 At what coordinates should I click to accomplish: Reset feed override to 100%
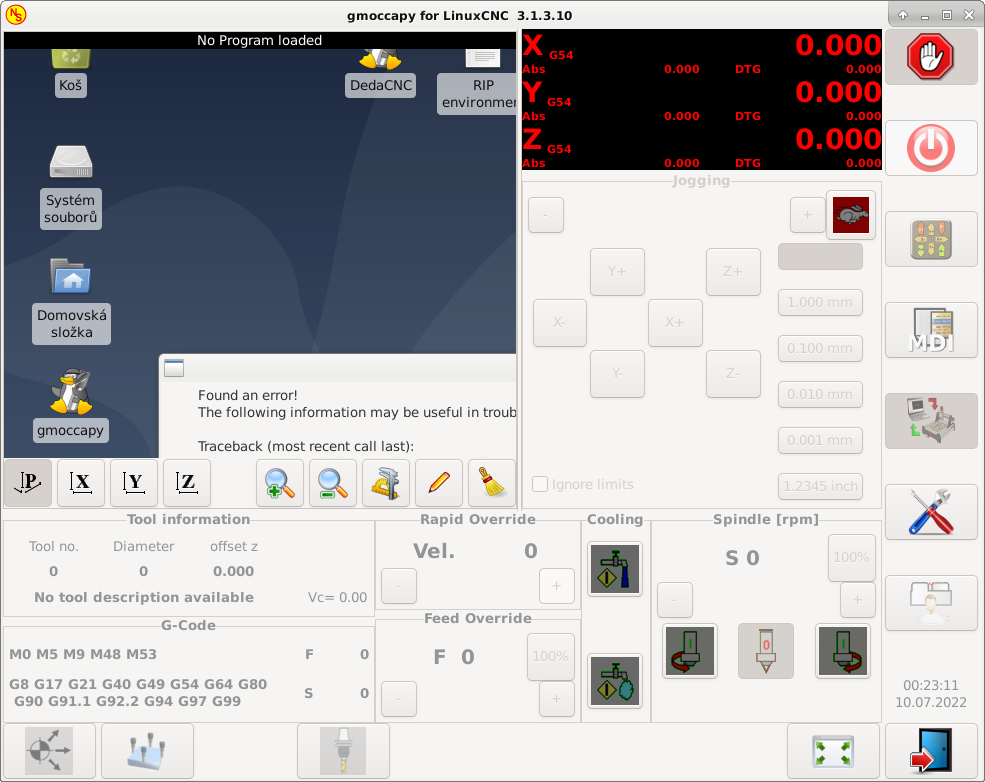551,656
